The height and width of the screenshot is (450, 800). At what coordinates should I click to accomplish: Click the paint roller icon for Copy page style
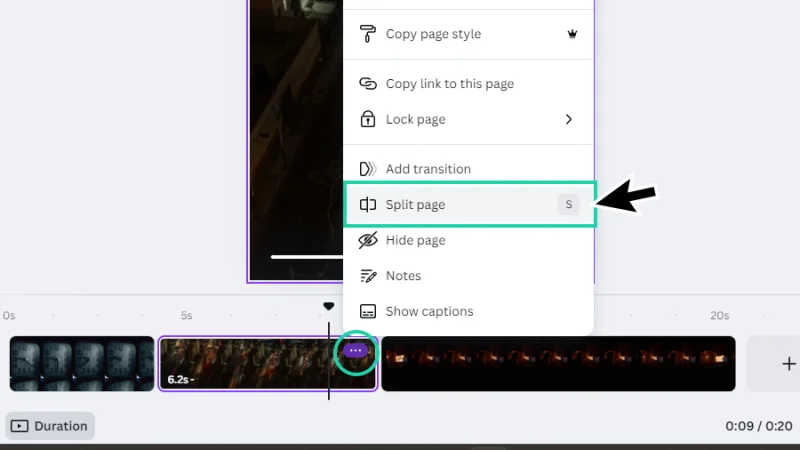pyautogui.click(x=368, y=34)
